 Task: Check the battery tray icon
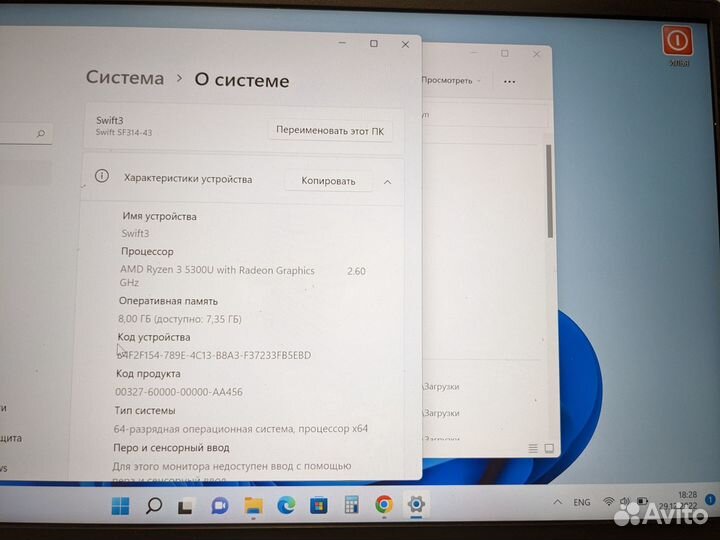tap(642, 501)
